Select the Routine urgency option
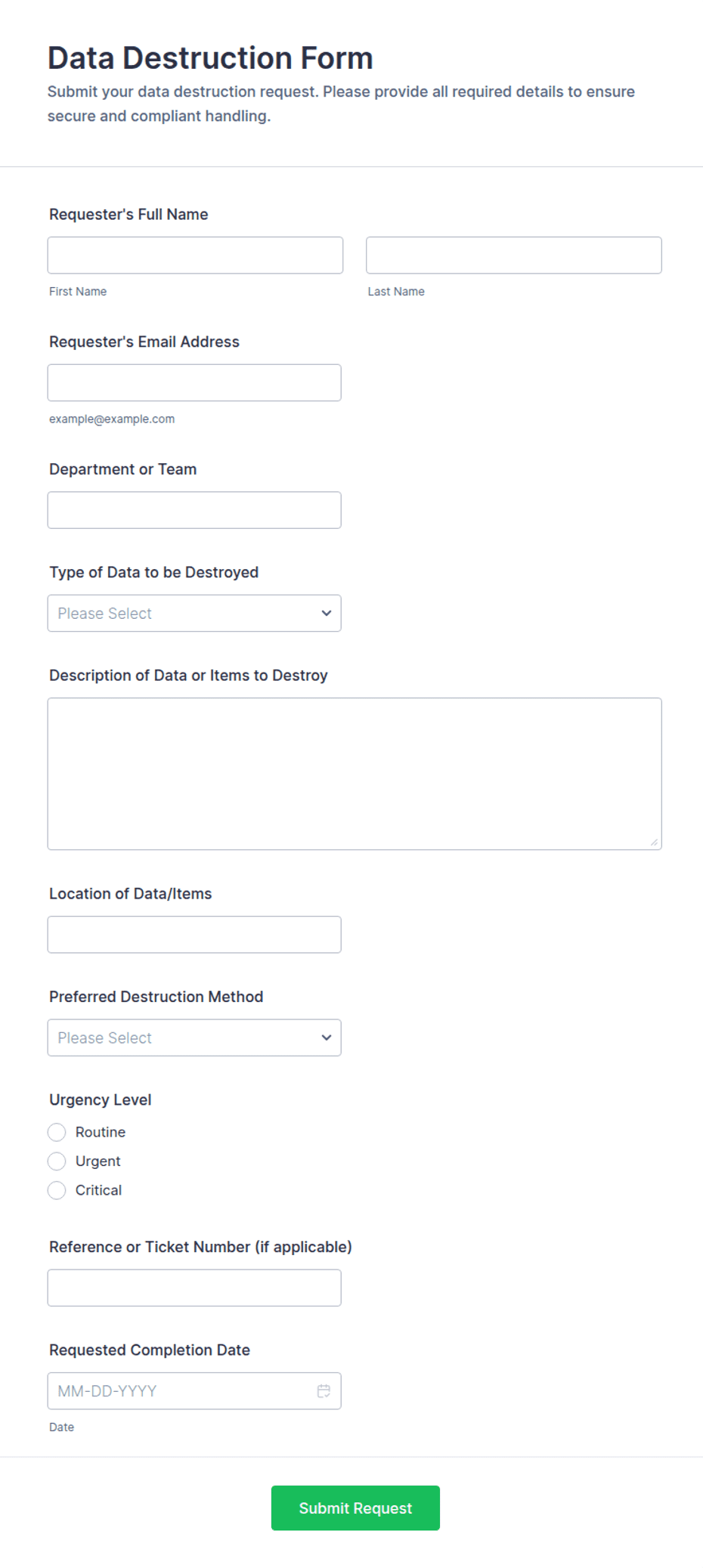The width and height of the screenshot is (703, 1568). coord(57,1132)
